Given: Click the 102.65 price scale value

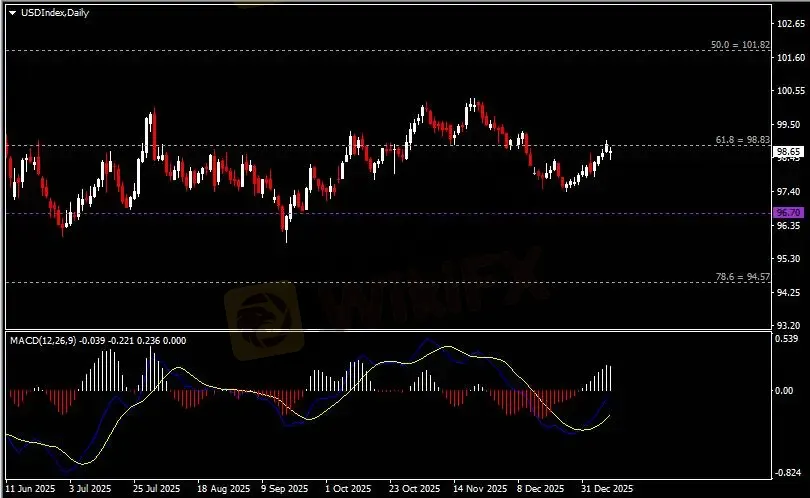Looking at the screenshot, I should 790,22.
